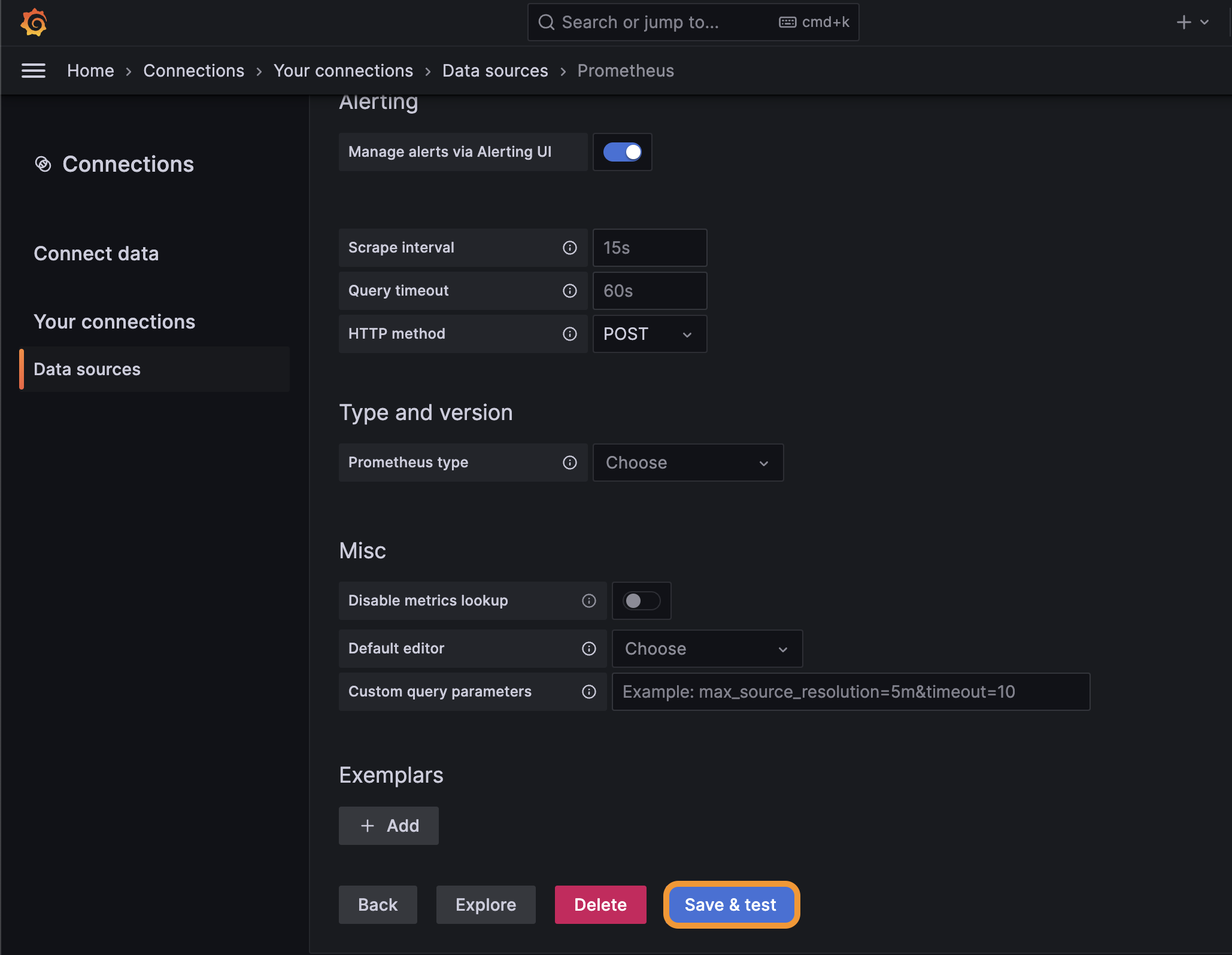Open the HTTP method POST dropdown
The width and height of the screenshot is (1232, 955).
tap(650, 334)
